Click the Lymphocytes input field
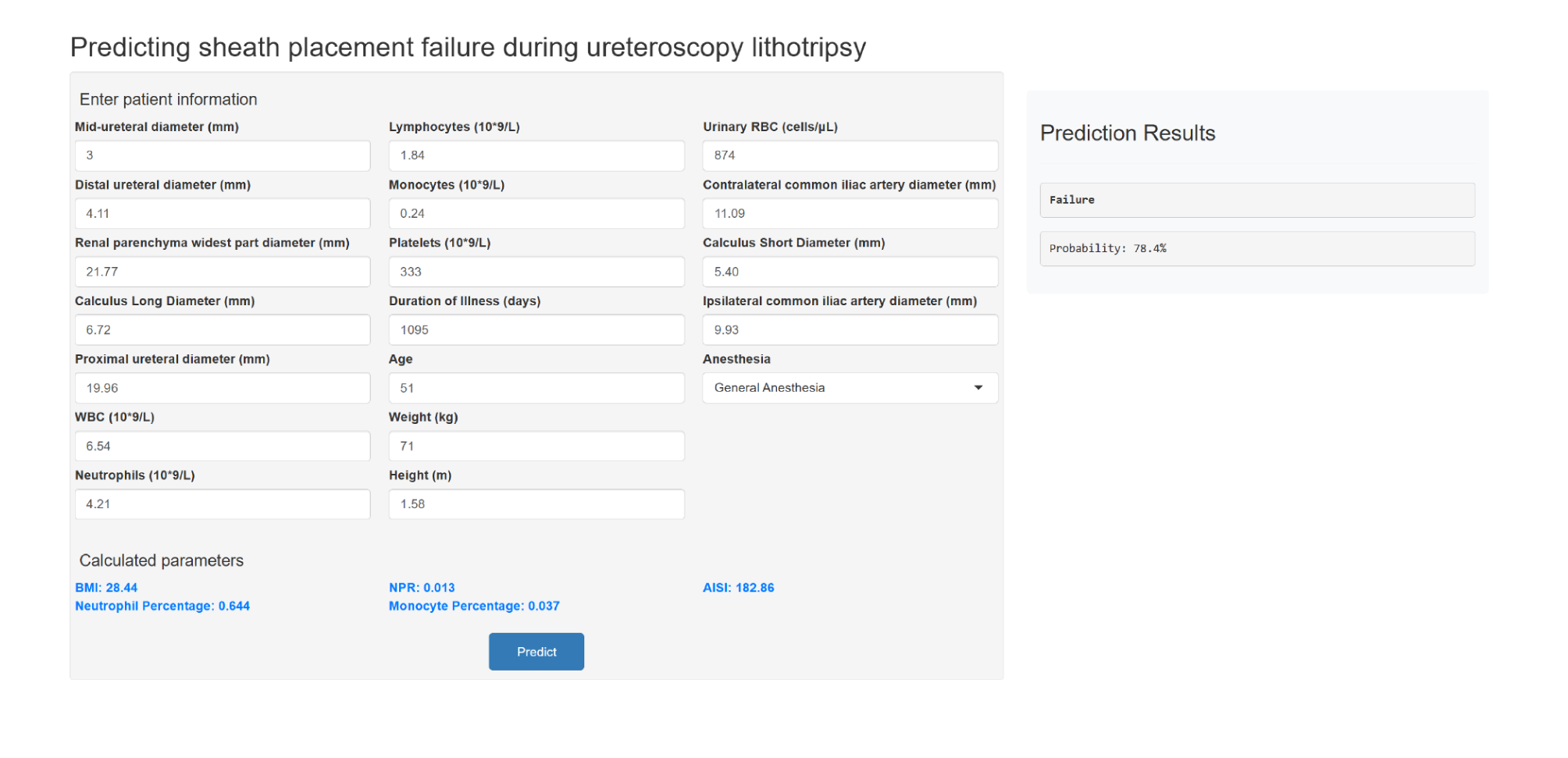The width and height of the screenshot is (1568, 758). pyautogui.click(x=536, y=155)
